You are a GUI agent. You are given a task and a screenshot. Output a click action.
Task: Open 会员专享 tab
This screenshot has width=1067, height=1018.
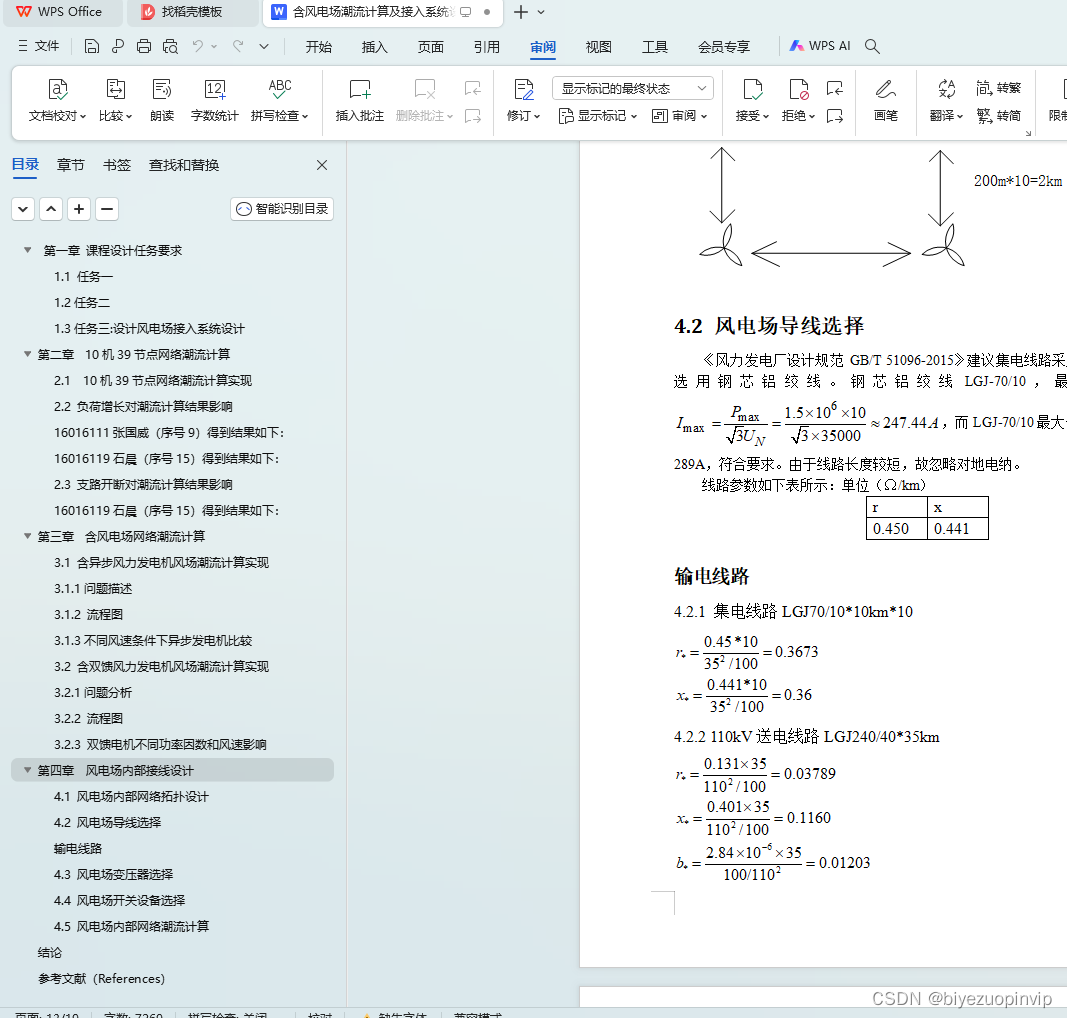pos(724,47)
